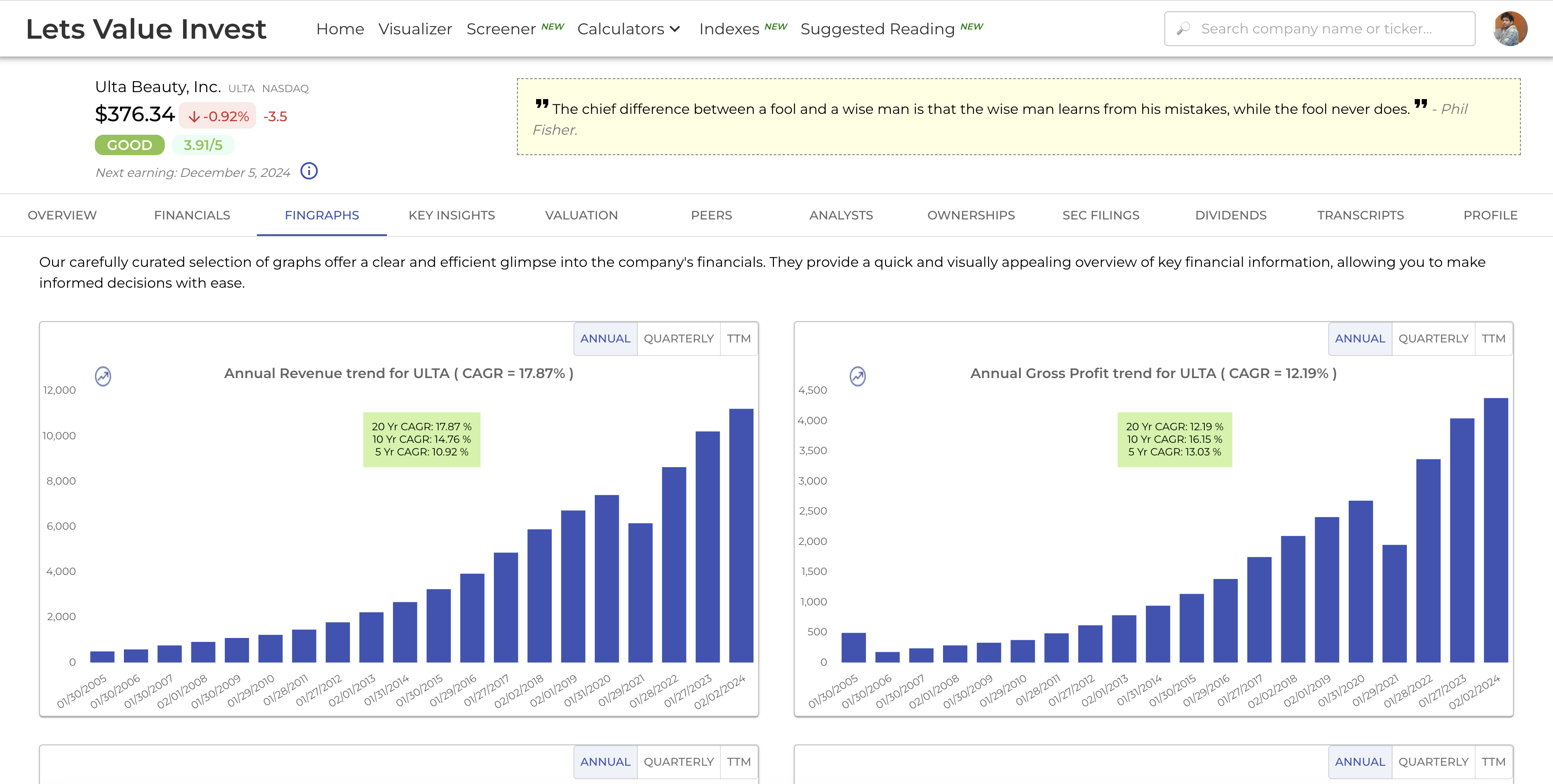Open the trend icon on the Gross Profit chart
Image resolution: width=1553 pixels, height=784 pixels.
point(857,376)
